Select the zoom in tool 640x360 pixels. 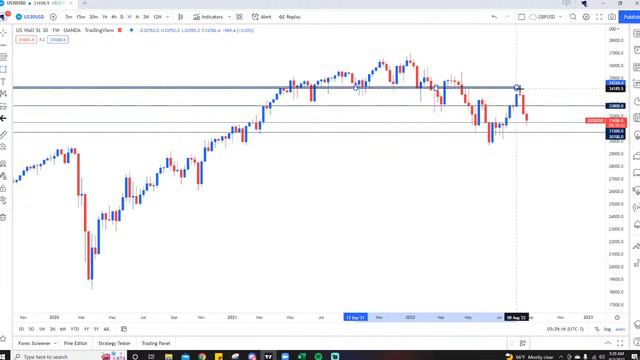3,147
